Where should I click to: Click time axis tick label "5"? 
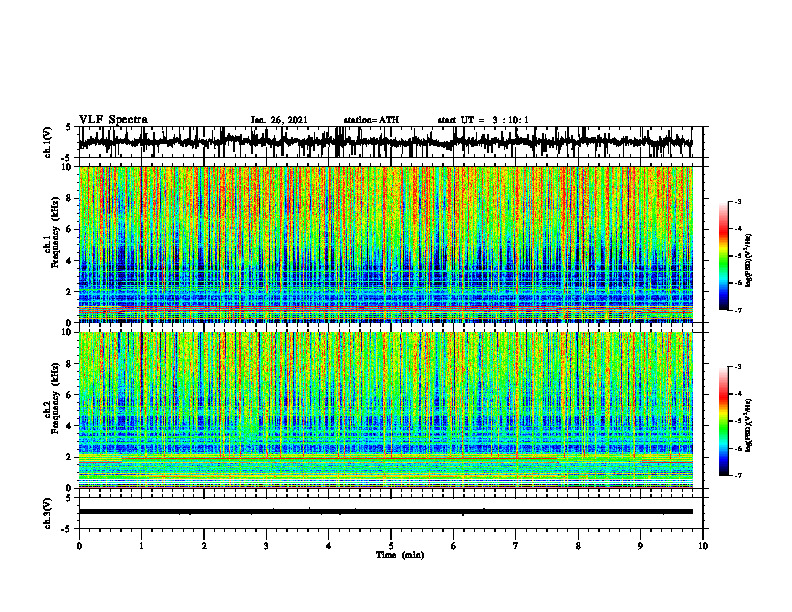(391, 546)
